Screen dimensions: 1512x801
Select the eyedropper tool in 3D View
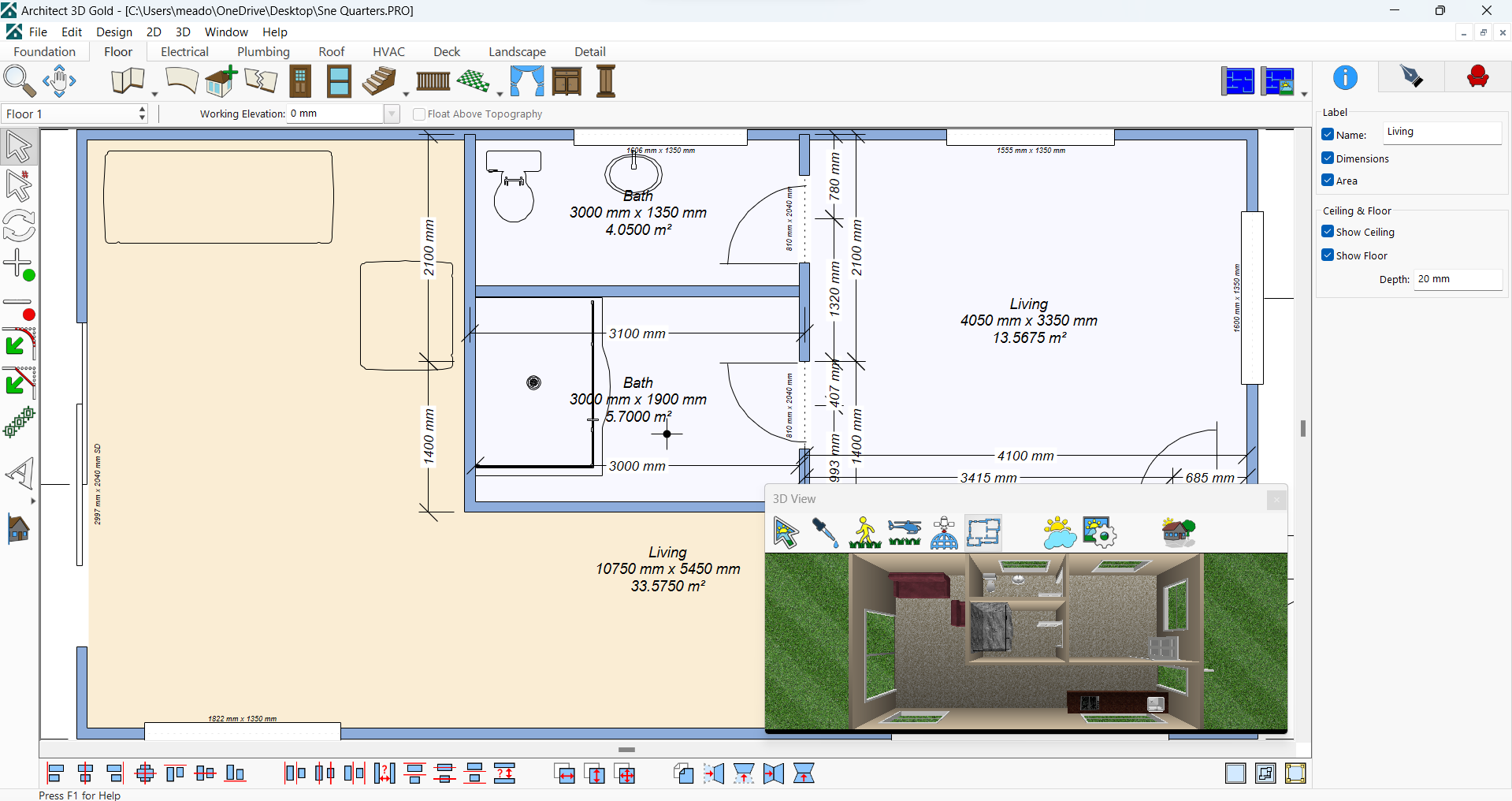click(825, 533)
